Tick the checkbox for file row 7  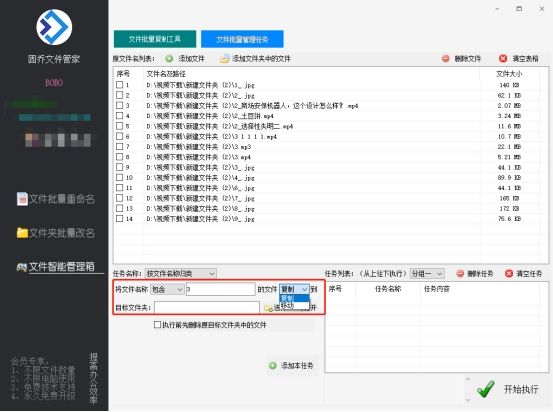click(120, 146)
